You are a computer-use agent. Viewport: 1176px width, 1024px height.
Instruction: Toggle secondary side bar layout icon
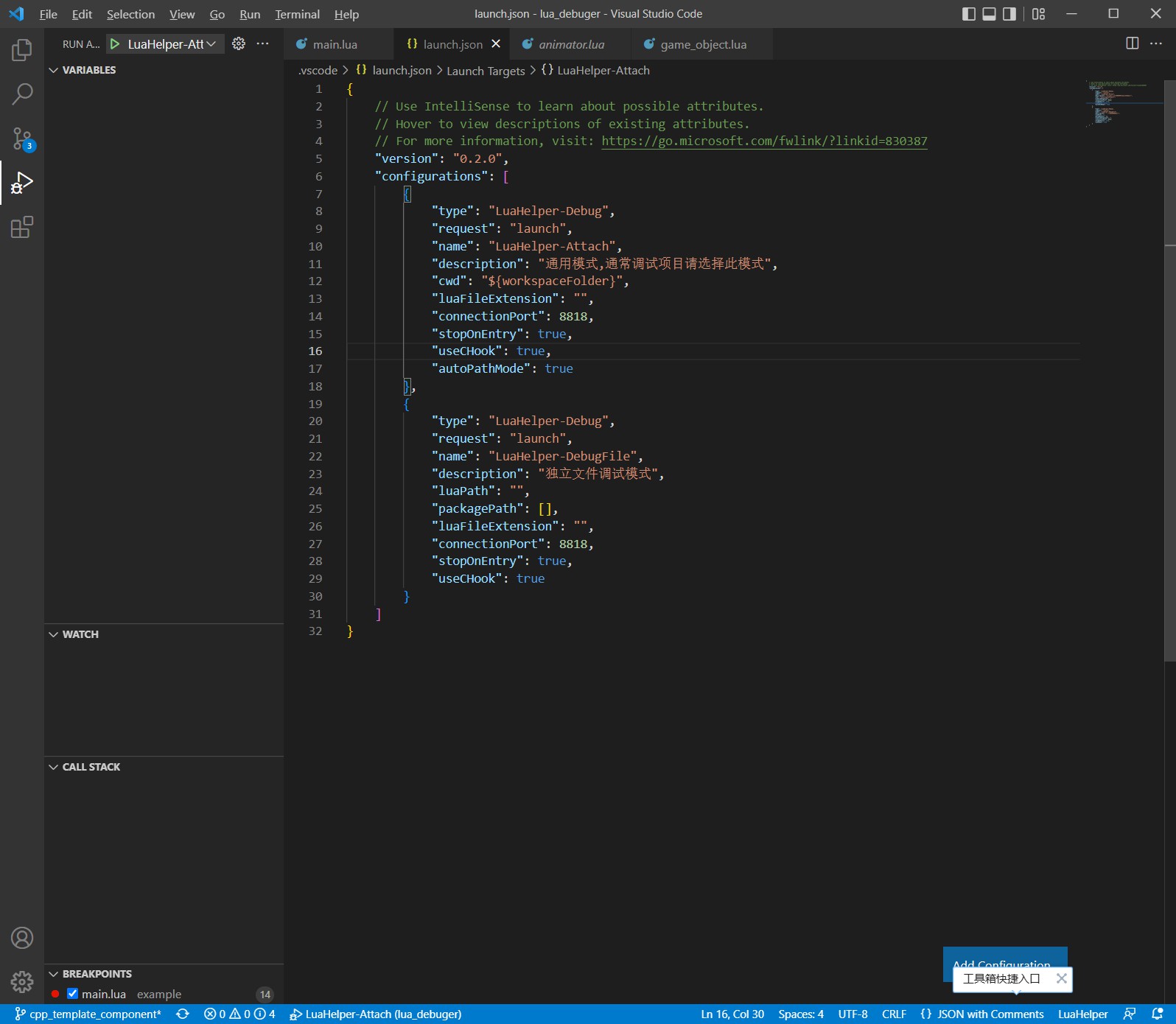point(1009,13)
